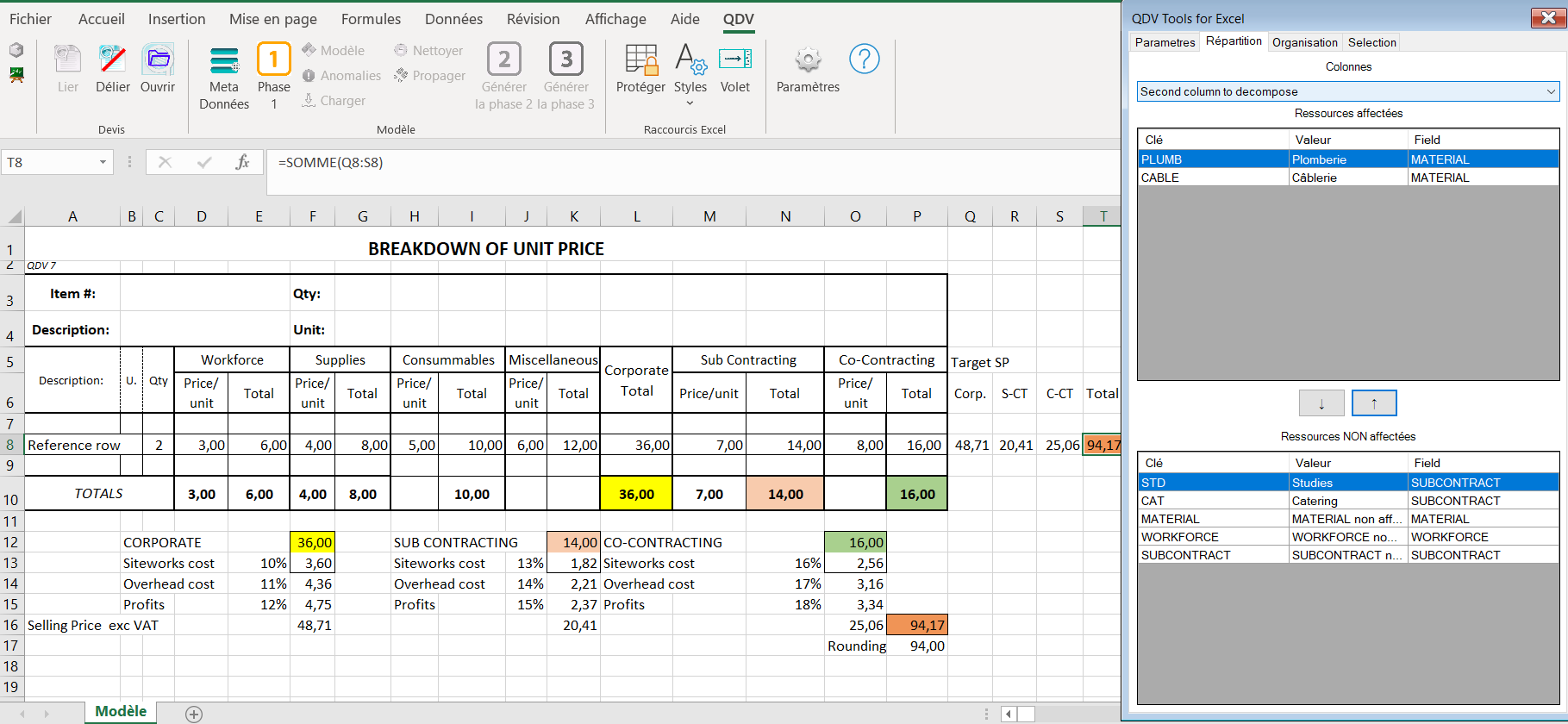
Task: Select the CAT Catering resource row
Action: (x=1348, y=501)
